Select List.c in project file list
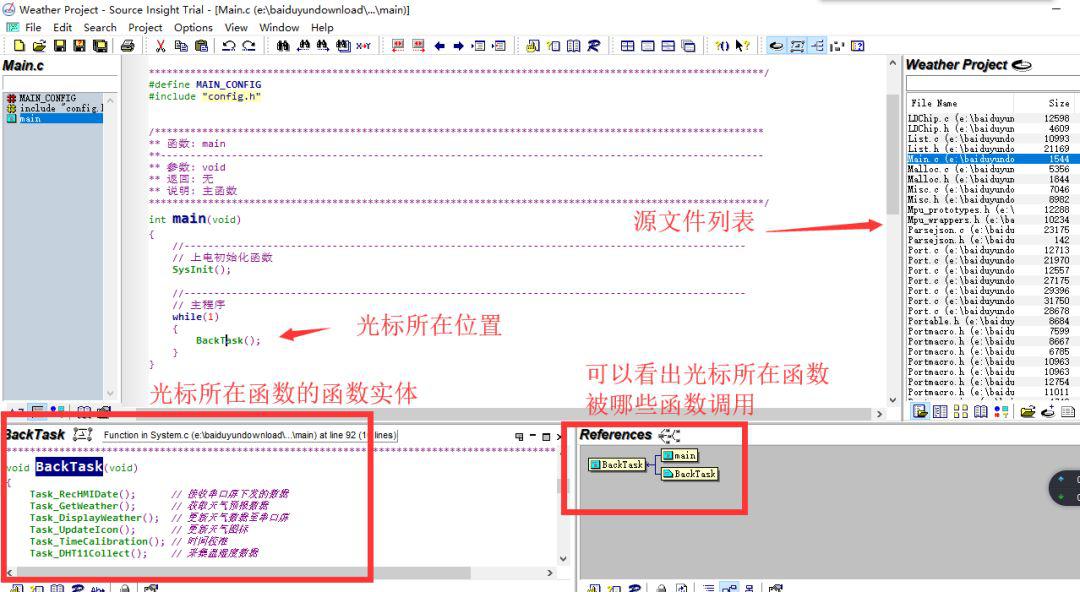 [x=988, y=139]
